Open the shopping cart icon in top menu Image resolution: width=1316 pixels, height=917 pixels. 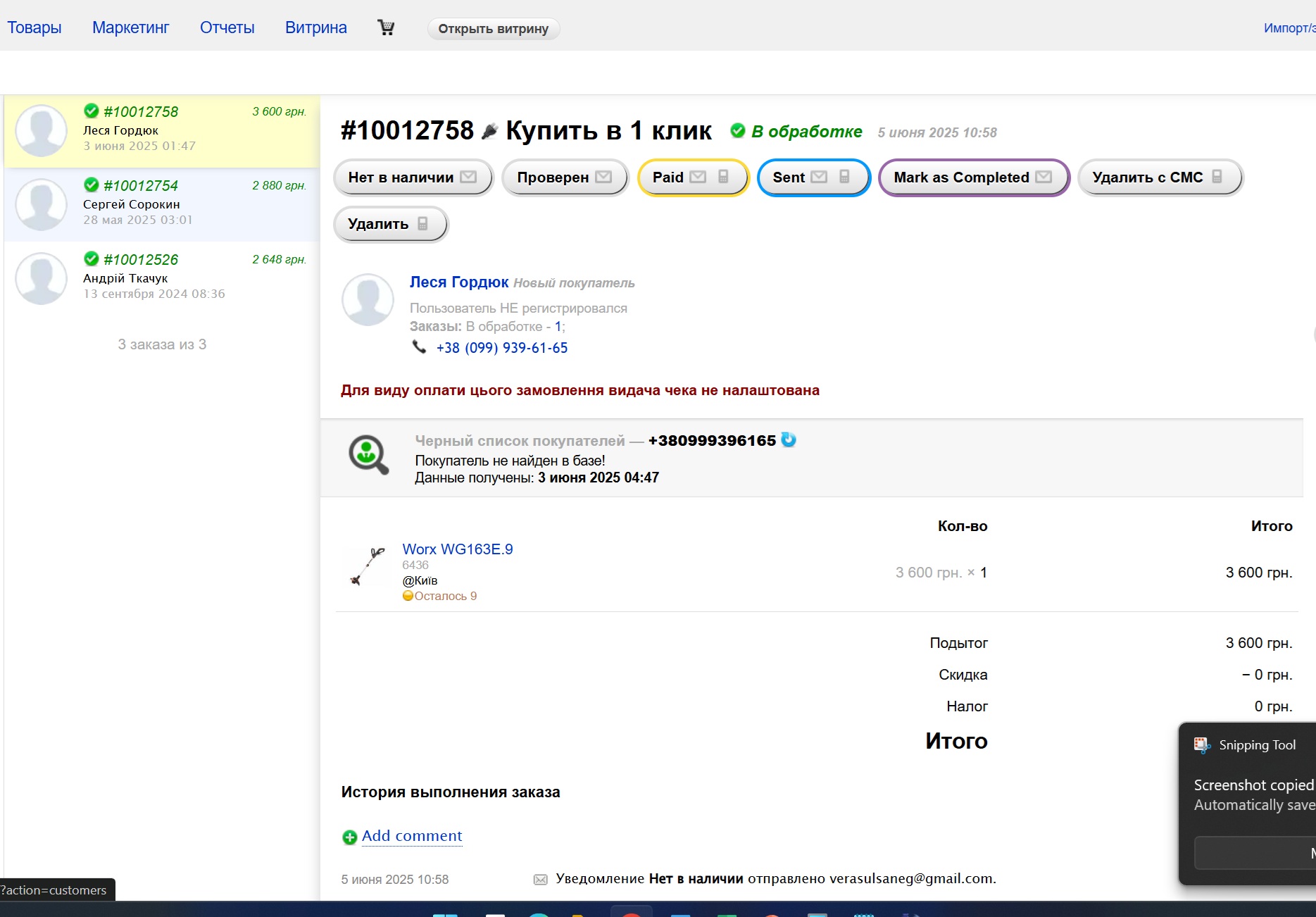click(386, 27)
